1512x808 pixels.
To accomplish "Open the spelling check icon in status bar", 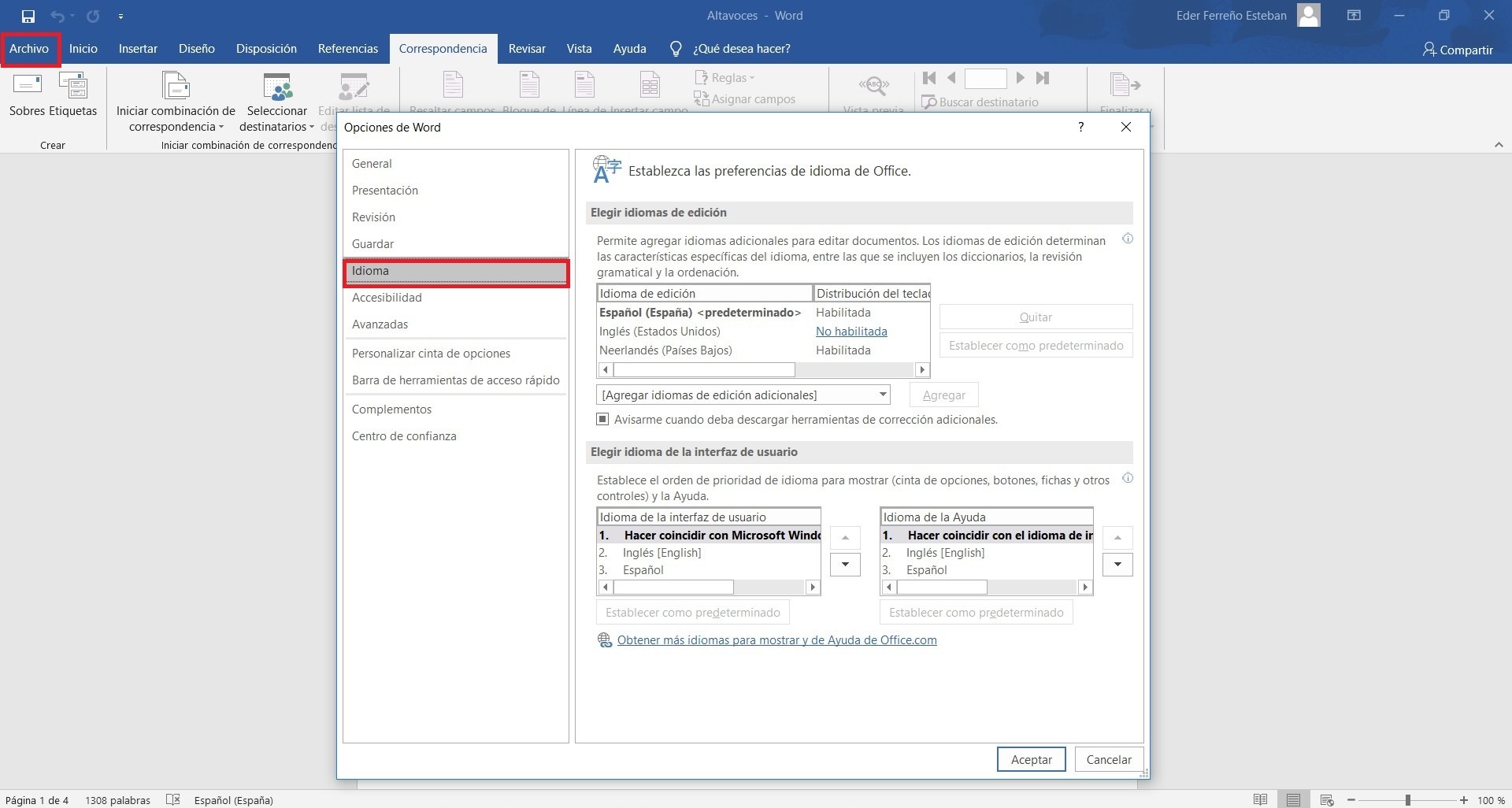I will click(173, 799).
